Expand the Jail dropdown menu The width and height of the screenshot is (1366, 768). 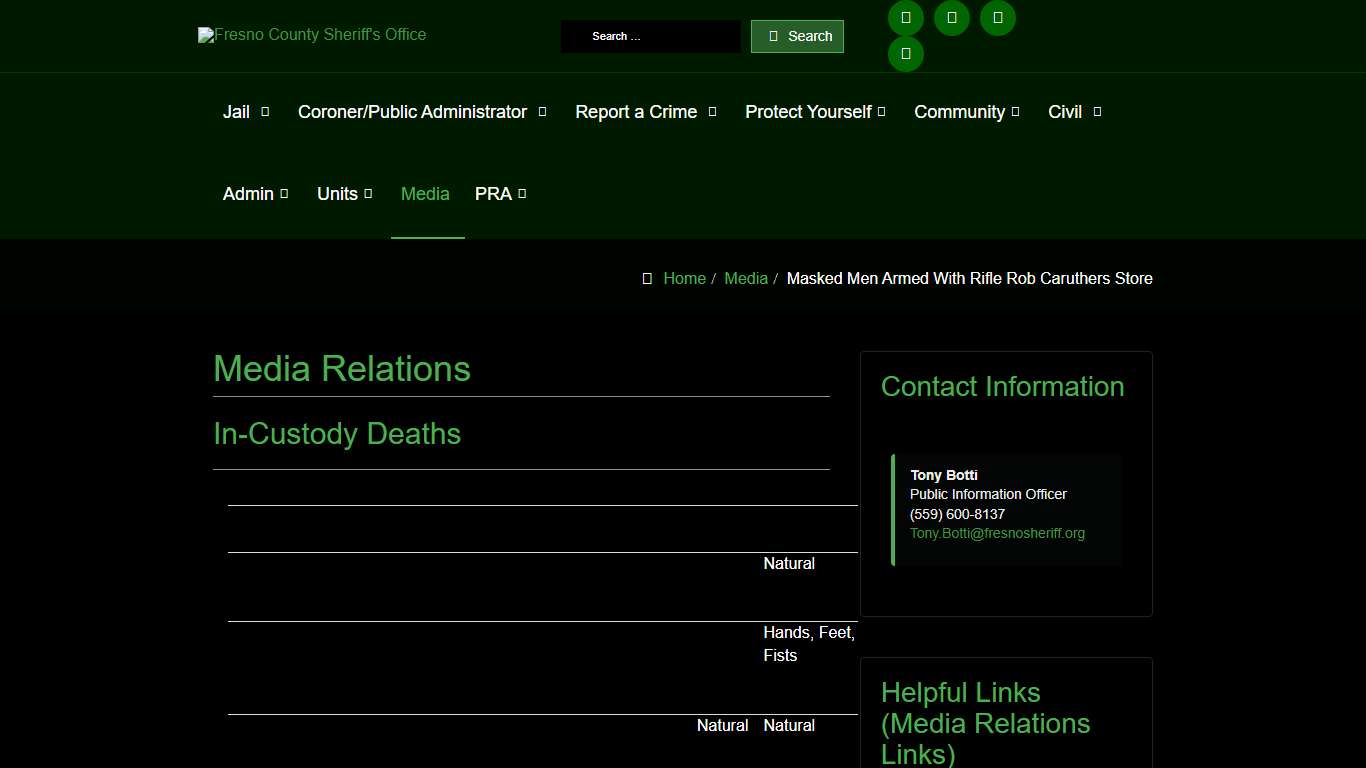click(x=246, y=112)
